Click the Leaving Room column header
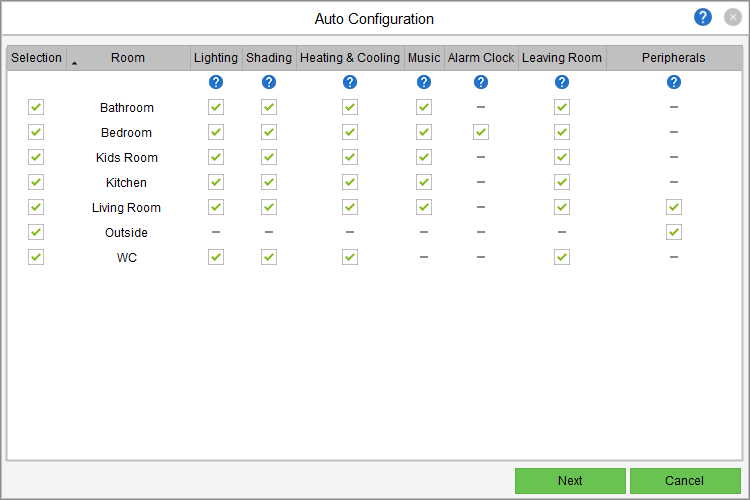Viewport: 750px width, 500px height. (x=562, y=58)
